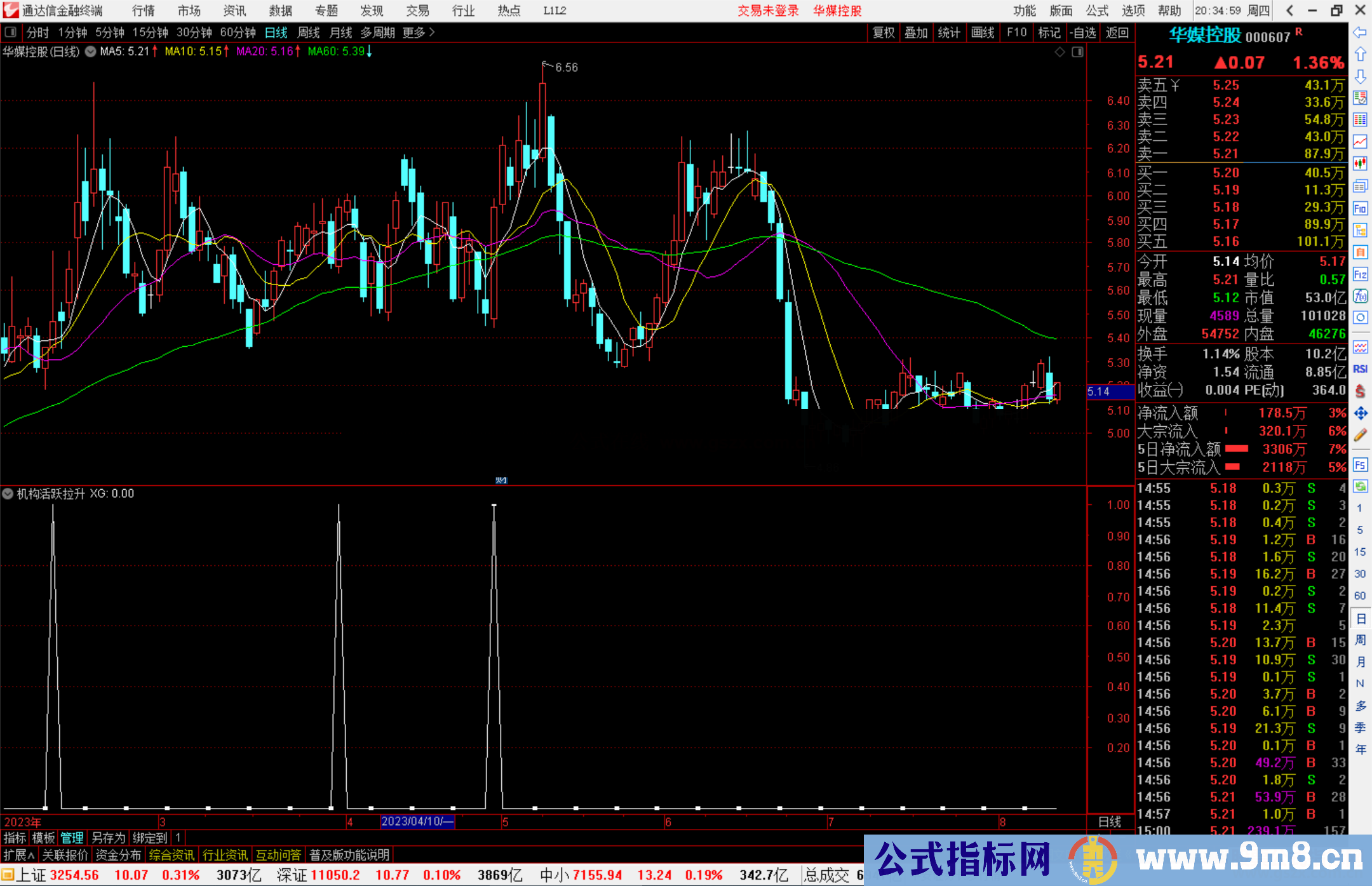The width and height of the screenshot is (1372, 886).
Task: Open the F10 company info sidebar icon
Action: pyautogui.click(x=1360, y=209)
